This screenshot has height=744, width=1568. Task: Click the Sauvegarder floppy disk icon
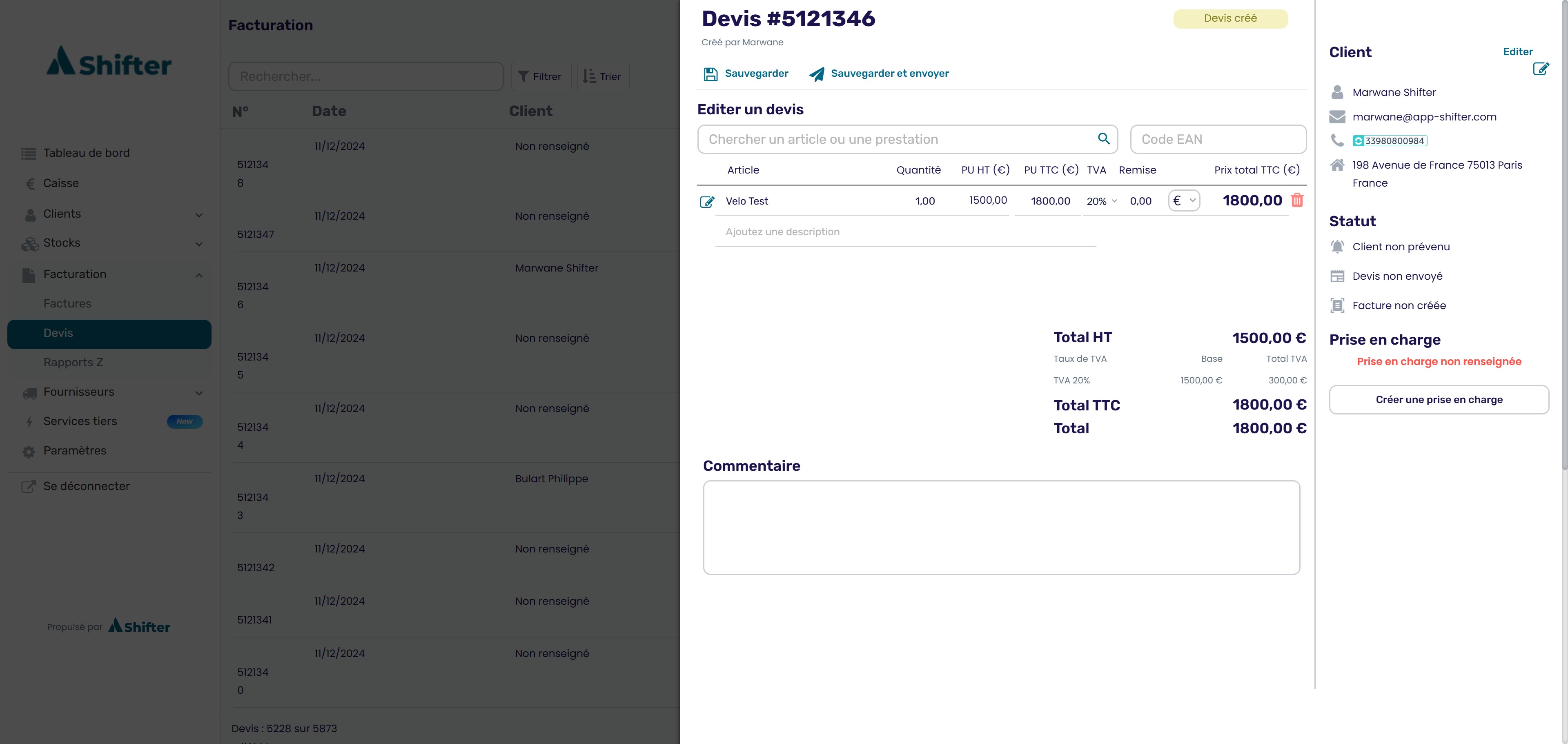[710, 74]
